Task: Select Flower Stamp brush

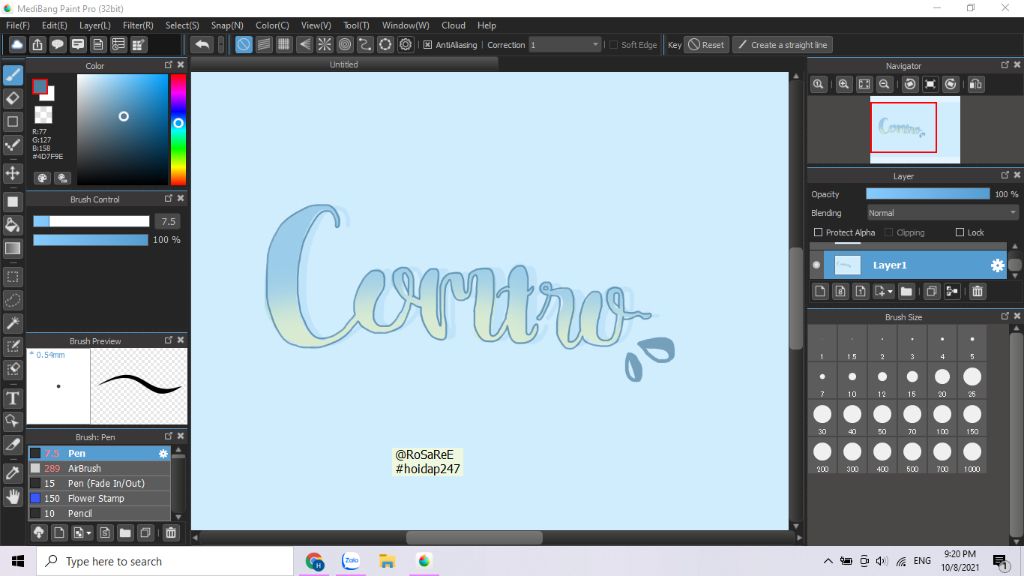Action: (x=99, y=498)
